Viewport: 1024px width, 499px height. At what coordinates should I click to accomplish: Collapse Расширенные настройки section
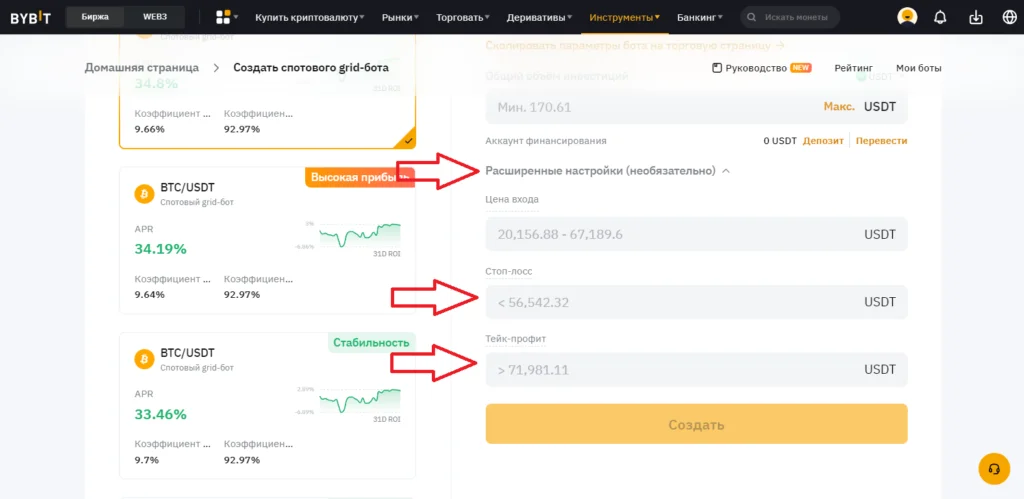726,171
